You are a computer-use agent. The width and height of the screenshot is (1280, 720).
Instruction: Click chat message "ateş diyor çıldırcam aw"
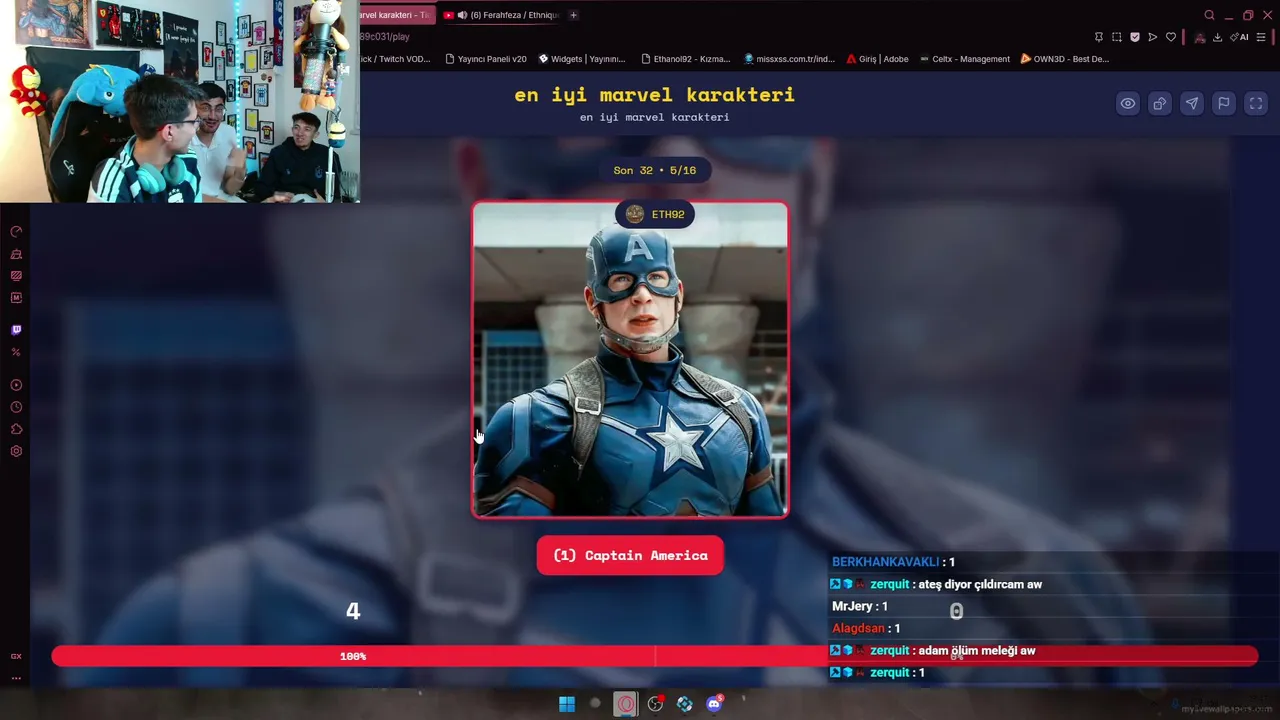point(980,584)
